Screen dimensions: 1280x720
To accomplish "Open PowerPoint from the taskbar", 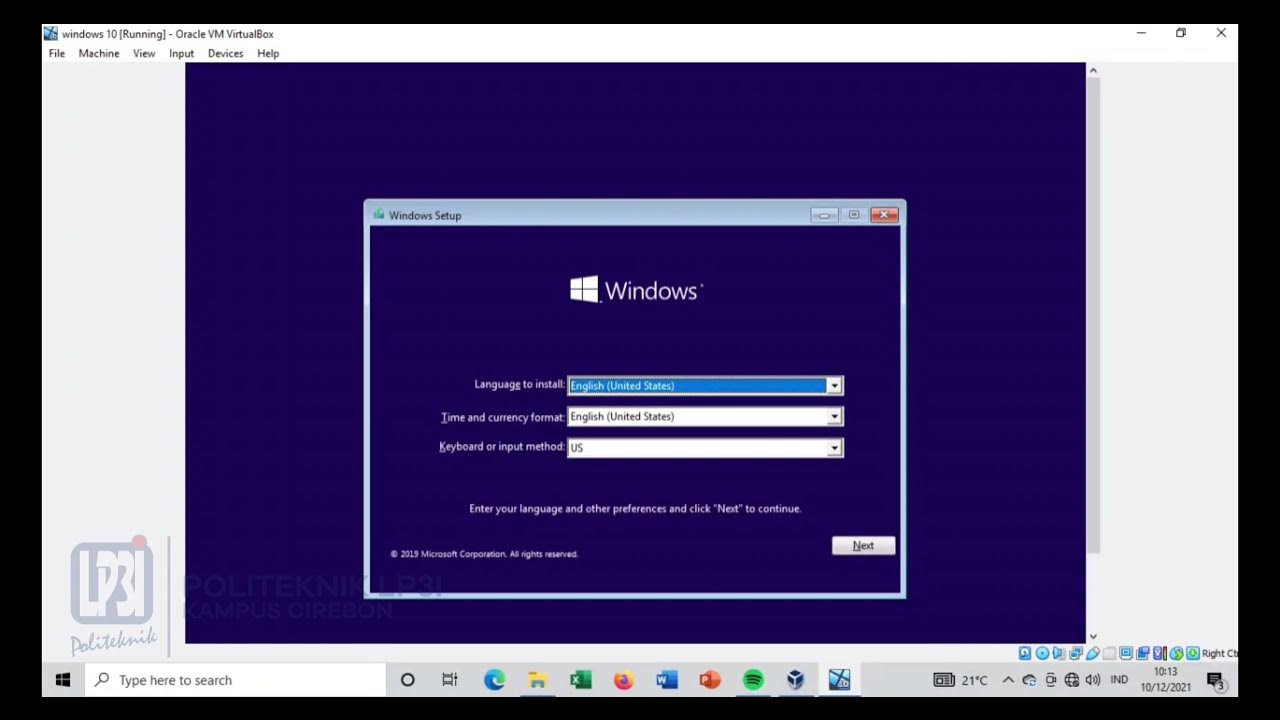I will coord(710,680).
